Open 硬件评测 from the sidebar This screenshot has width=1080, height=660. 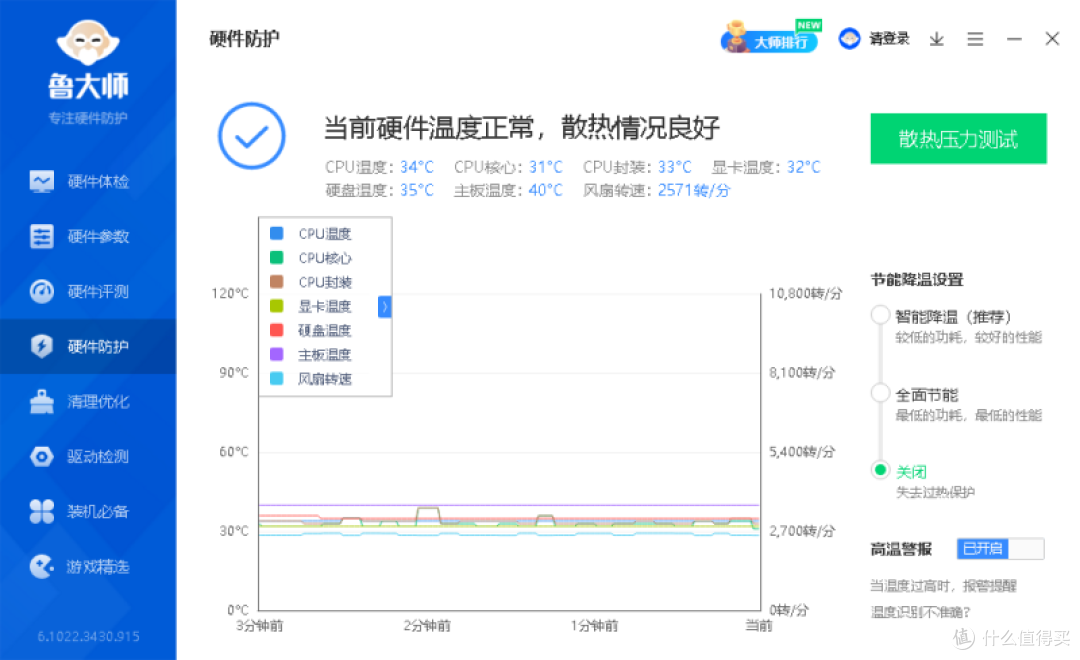(x=88, y=291)
